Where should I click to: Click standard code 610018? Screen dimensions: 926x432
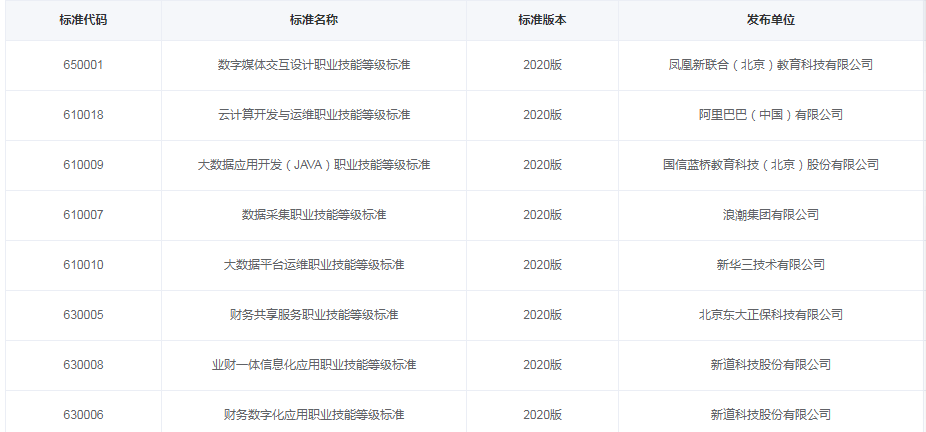point(83,115)
